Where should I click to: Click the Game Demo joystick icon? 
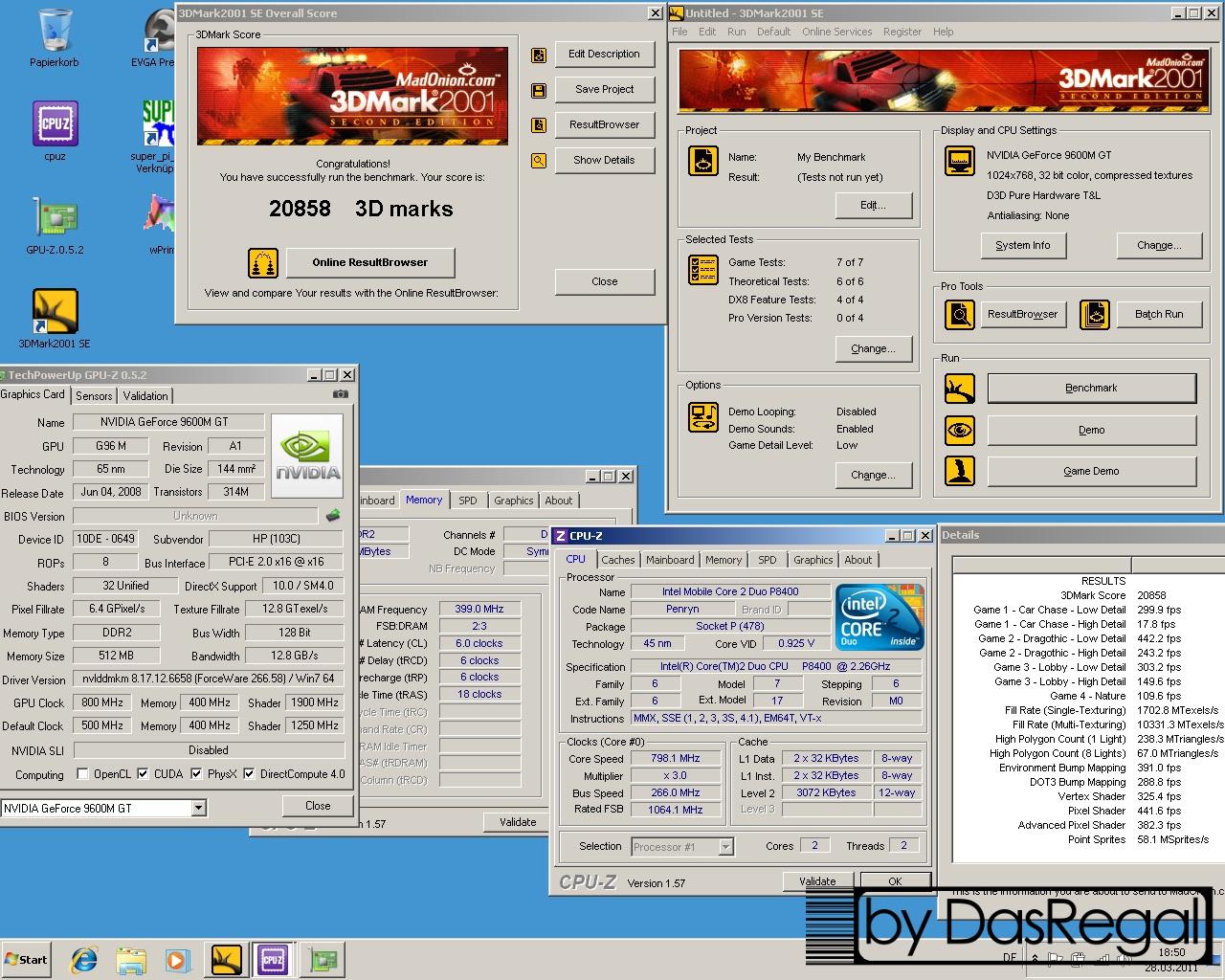[x=959, y=471]
